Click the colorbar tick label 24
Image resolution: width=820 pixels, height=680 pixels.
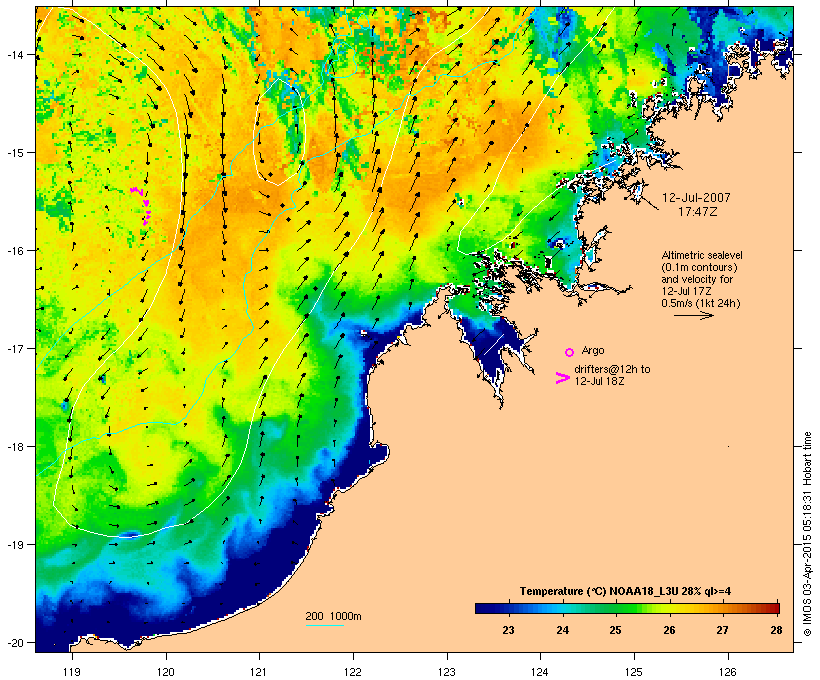(x=562, y=630)
